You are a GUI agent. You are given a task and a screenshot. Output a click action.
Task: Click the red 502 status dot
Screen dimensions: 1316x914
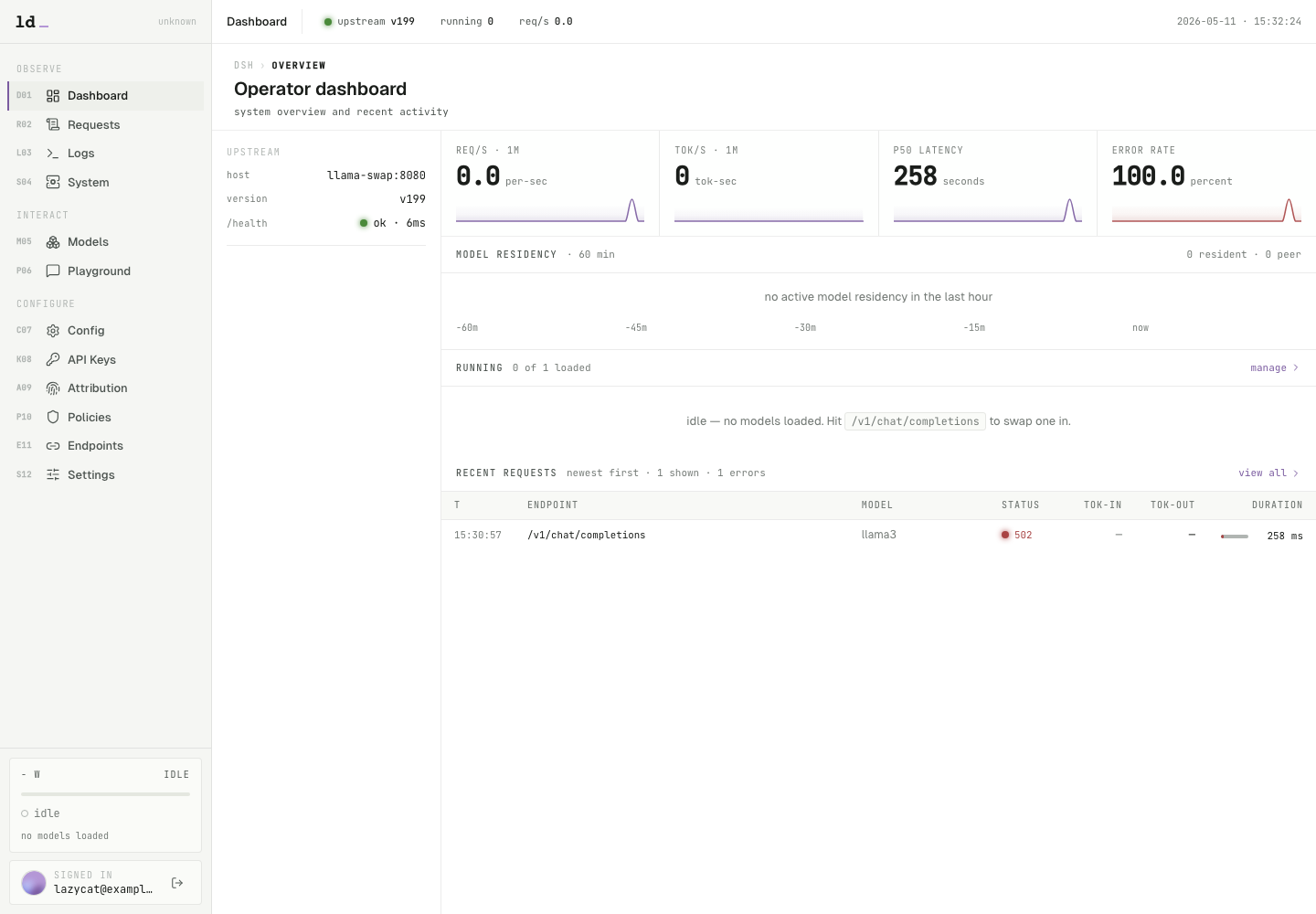[1005, 535]
